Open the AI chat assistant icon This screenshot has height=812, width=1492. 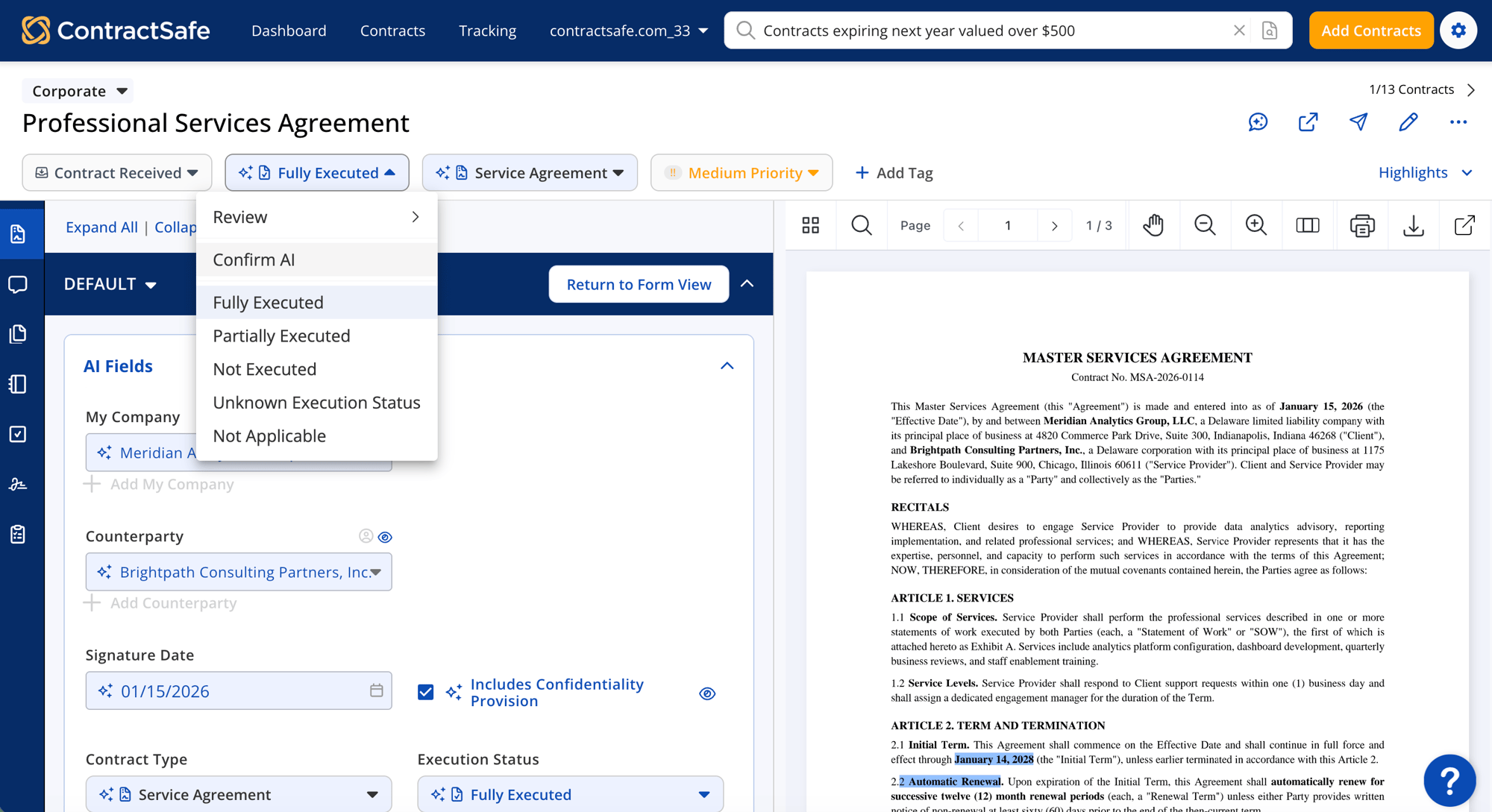pyautogui.click(x=1258, y=122)
